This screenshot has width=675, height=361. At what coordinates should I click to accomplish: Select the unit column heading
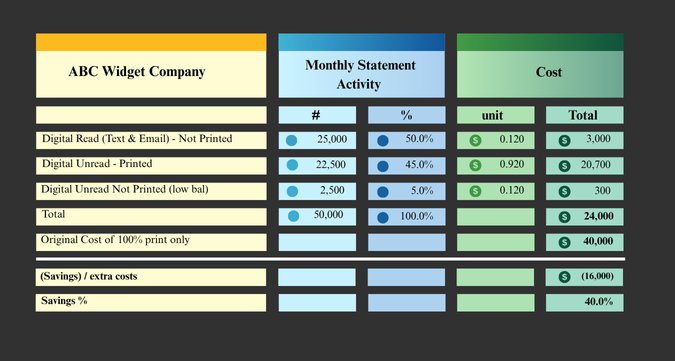pyautogui.click(x=495, y=115)
